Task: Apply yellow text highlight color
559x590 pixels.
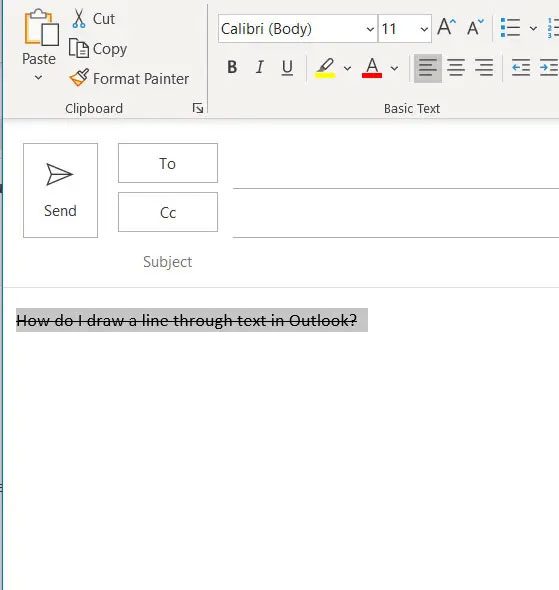Action: coord(325,68)
